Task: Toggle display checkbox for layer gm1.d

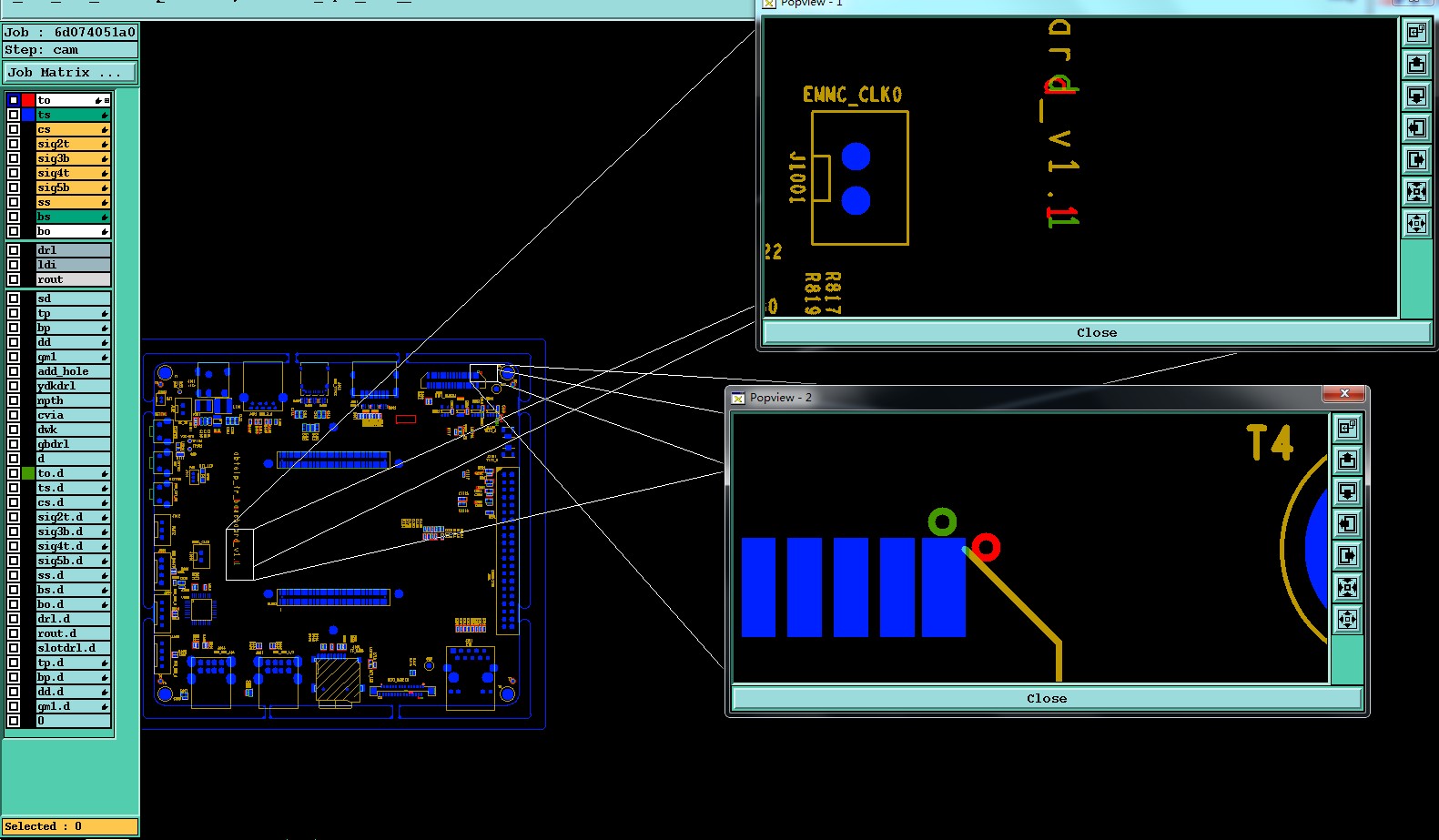Action: tap(14, 706)
